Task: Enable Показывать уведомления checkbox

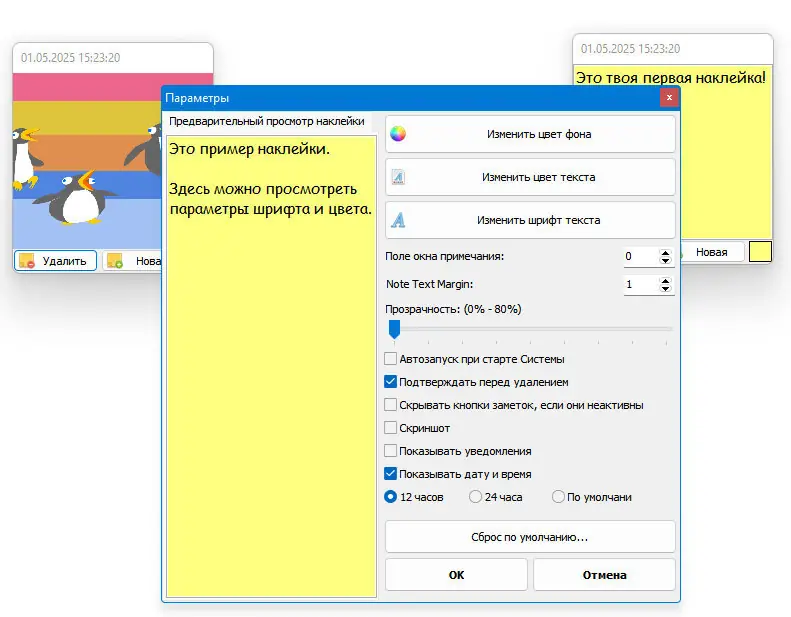Action: pyautogui.click(x=390, y=451)
